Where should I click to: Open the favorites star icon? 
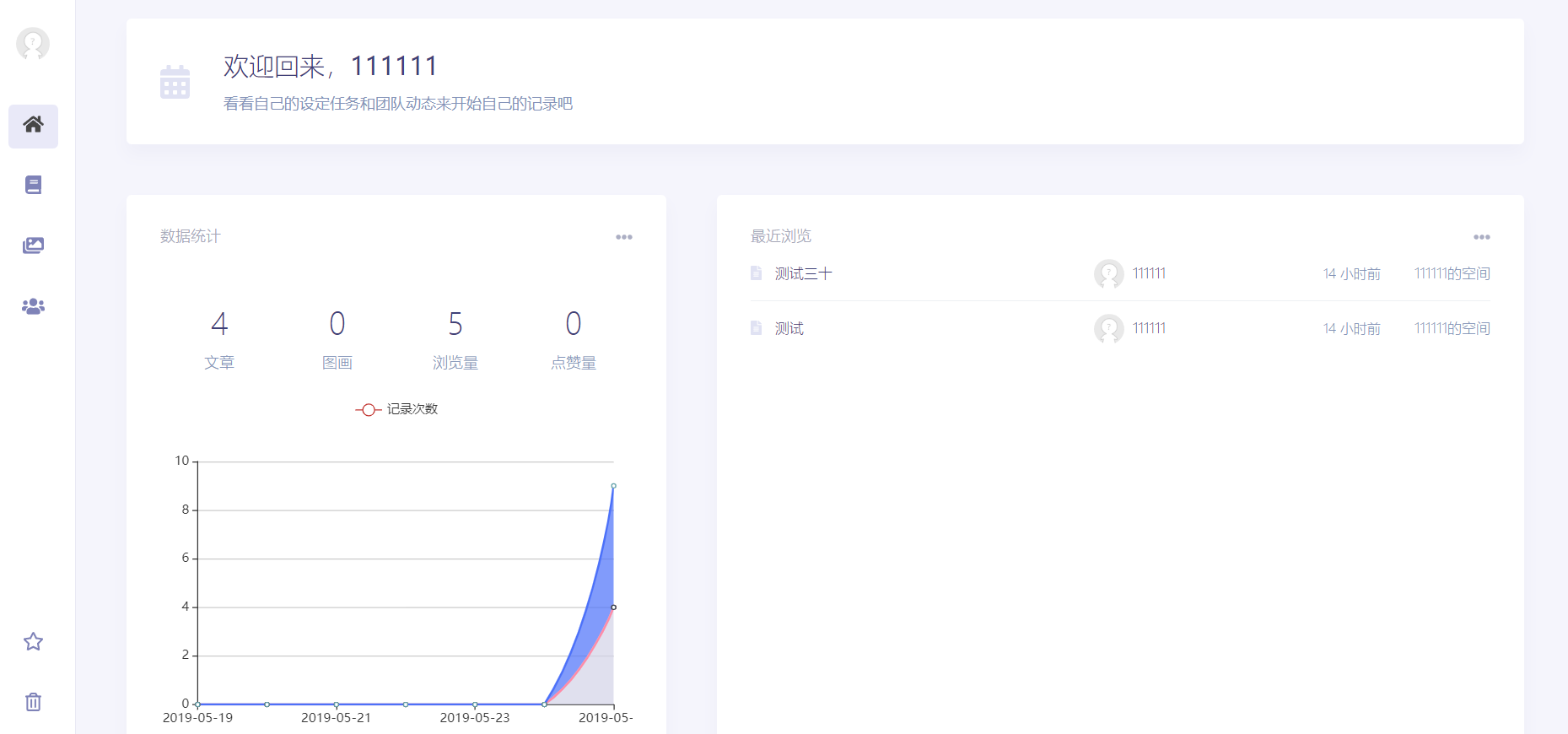pos(33,642)
